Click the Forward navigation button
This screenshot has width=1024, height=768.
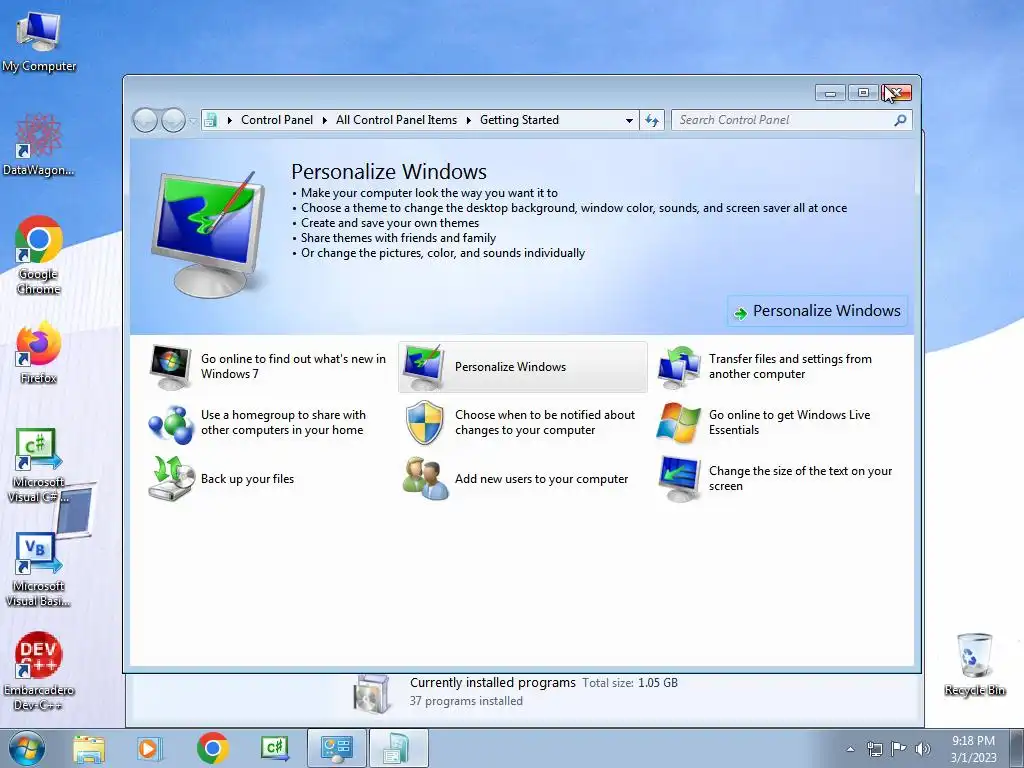pyautogui.click(x=173, y=120)
